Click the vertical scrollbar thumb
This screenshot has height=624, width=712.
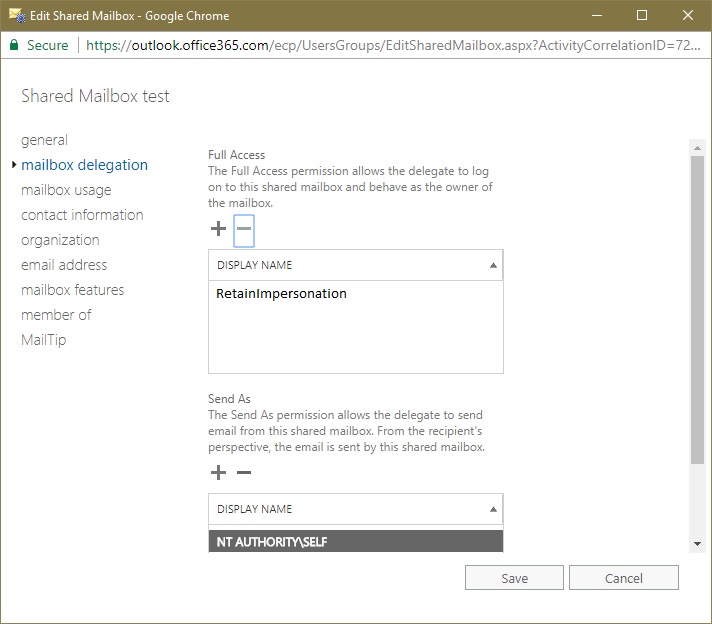pyautogui.click(x=697, y=310)
